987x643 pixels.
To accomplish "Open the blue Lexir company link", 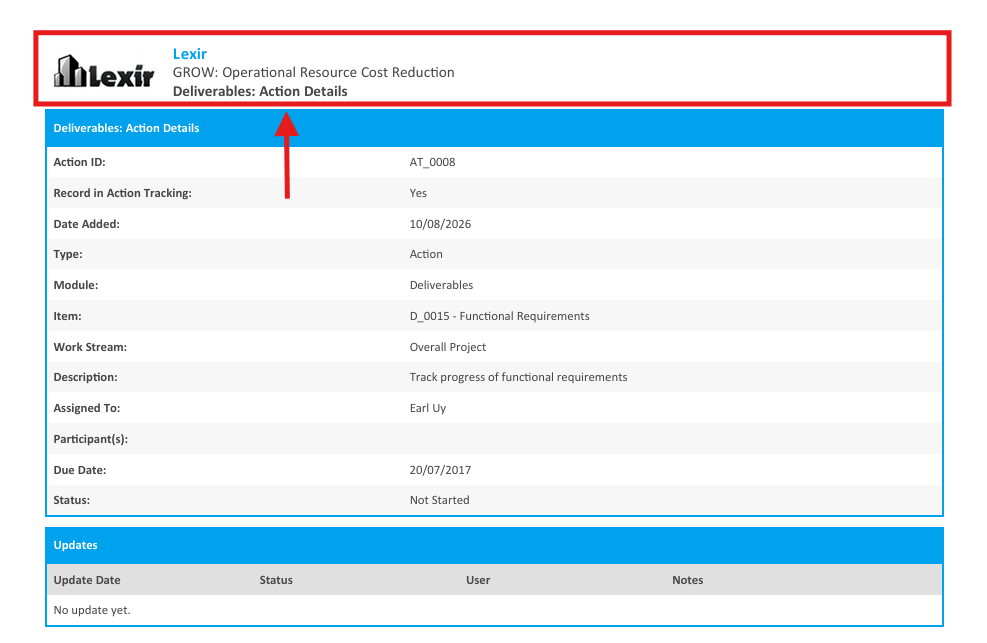I will coord(189,54).
